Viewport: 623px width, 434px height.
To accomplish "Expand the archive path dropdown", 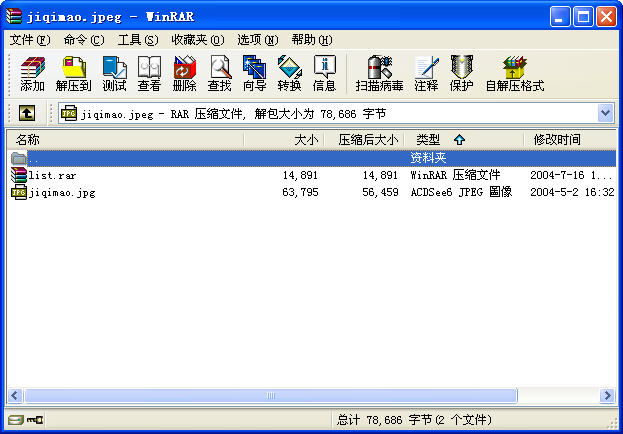I will tap(605, 114).
